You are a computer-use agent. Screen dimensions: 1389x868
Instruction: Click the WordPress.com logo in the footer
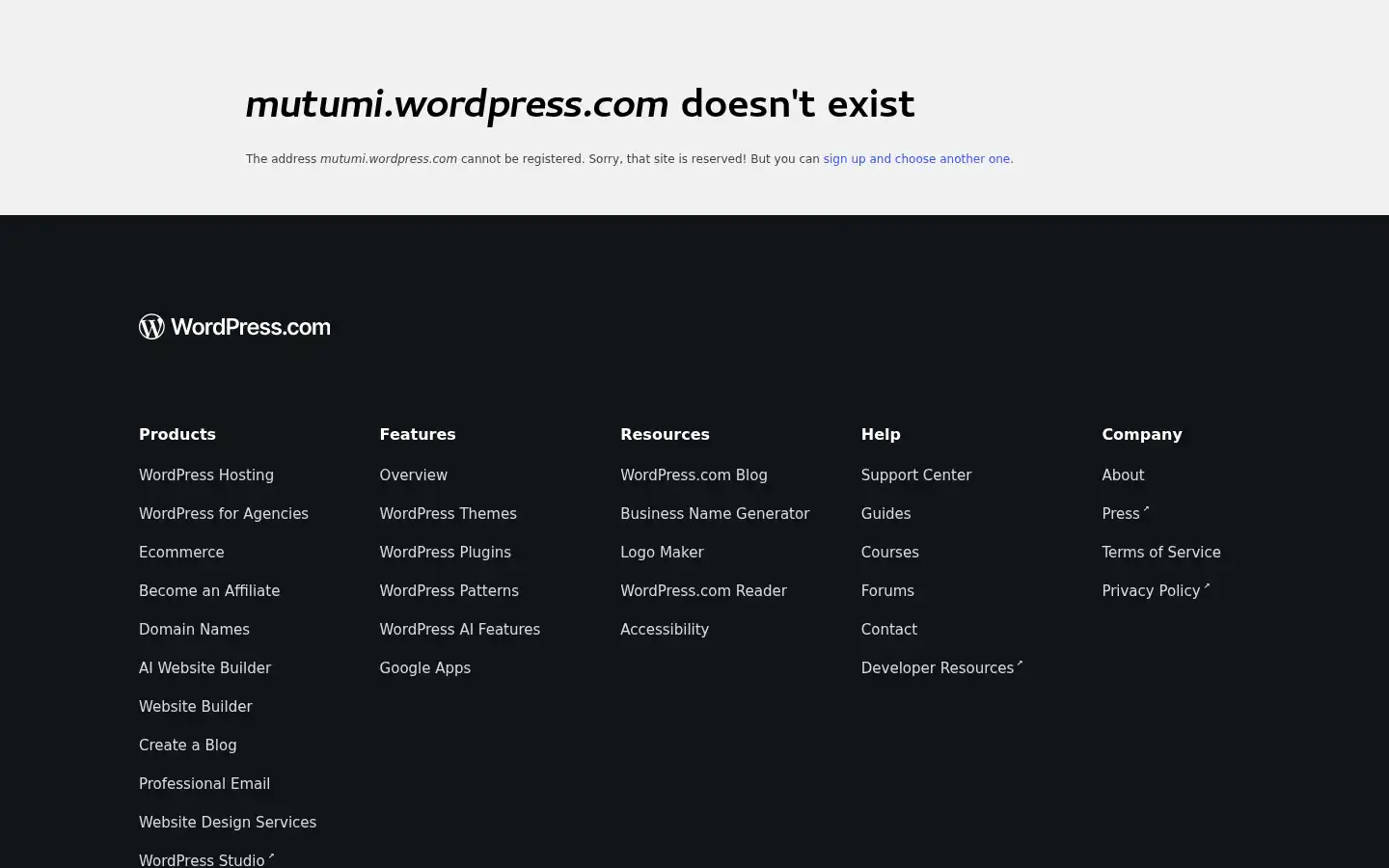[234, 327]
